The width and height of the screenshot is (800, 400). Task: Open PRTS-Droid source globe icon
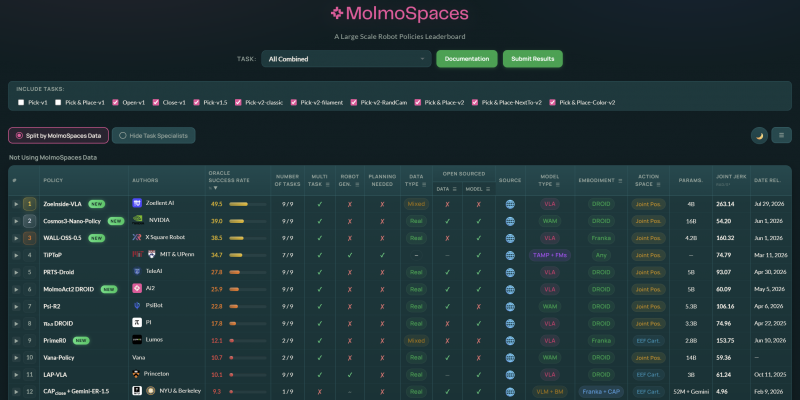(510, 272)
